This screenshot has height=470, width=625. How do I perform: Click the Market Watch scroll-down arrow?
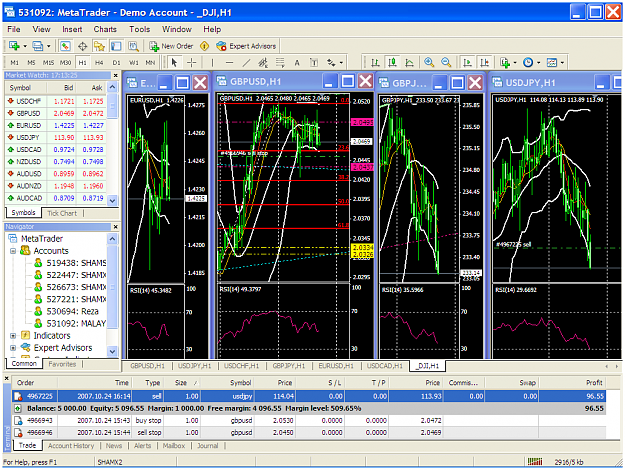(x=113, y=201)
